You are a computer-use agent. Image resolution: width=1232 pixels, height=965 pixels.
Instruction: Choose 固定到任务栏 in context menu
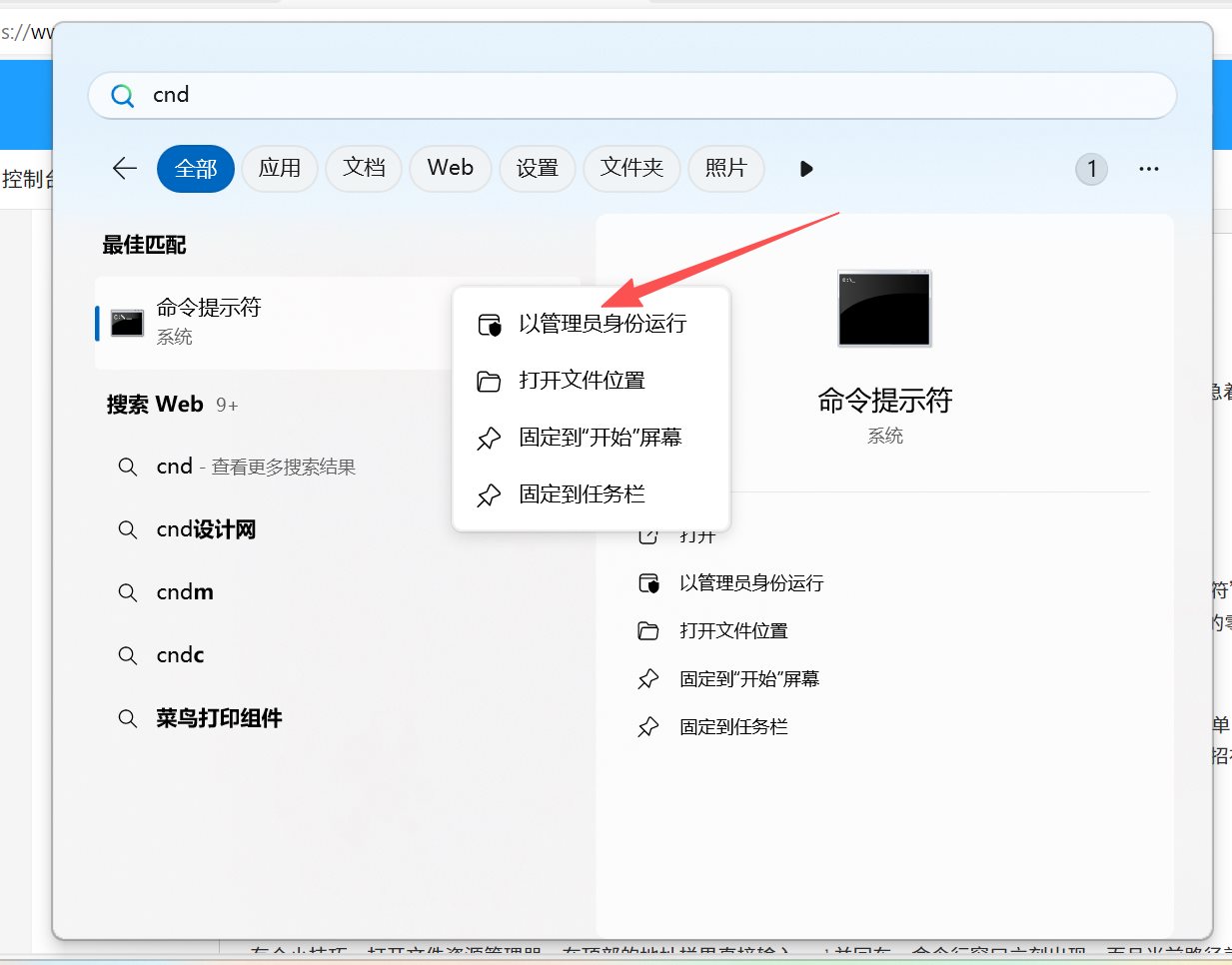click(592, 494)
